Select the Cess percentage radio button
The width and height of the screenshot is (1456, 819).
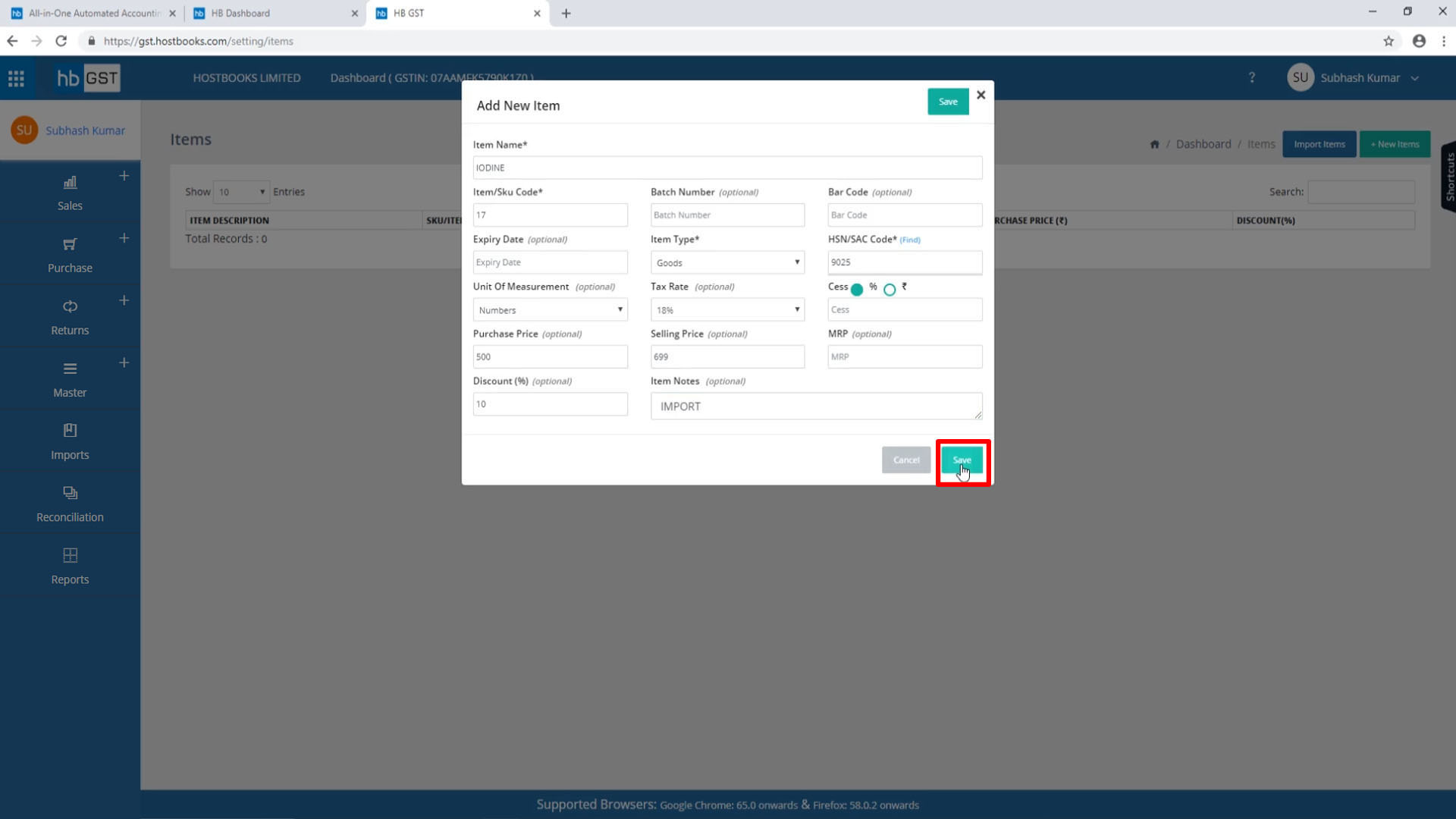(857, 288)
